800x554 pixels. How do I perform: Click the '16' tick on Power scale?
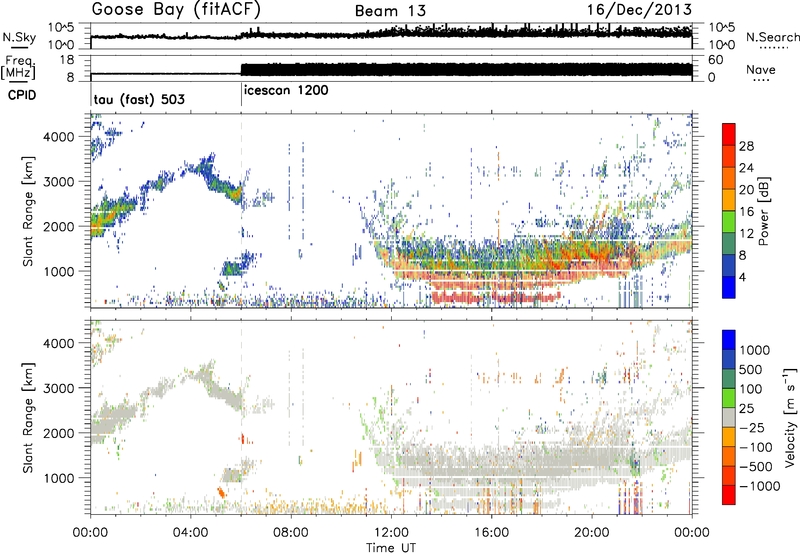[x=746, y=212]
